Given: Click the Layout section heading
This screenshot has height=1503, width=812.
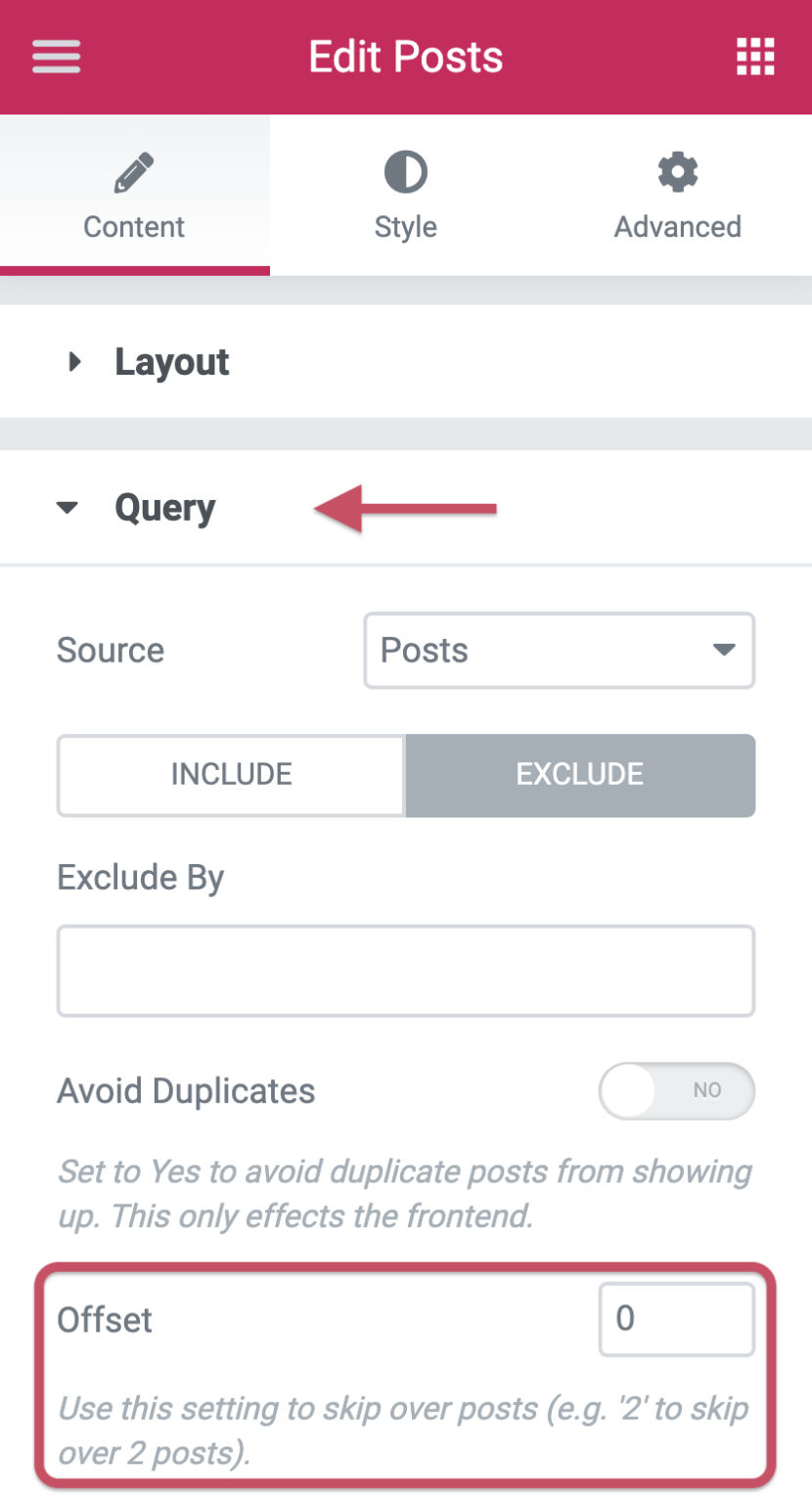Looking at the screenshot, I should pos(172,362).
